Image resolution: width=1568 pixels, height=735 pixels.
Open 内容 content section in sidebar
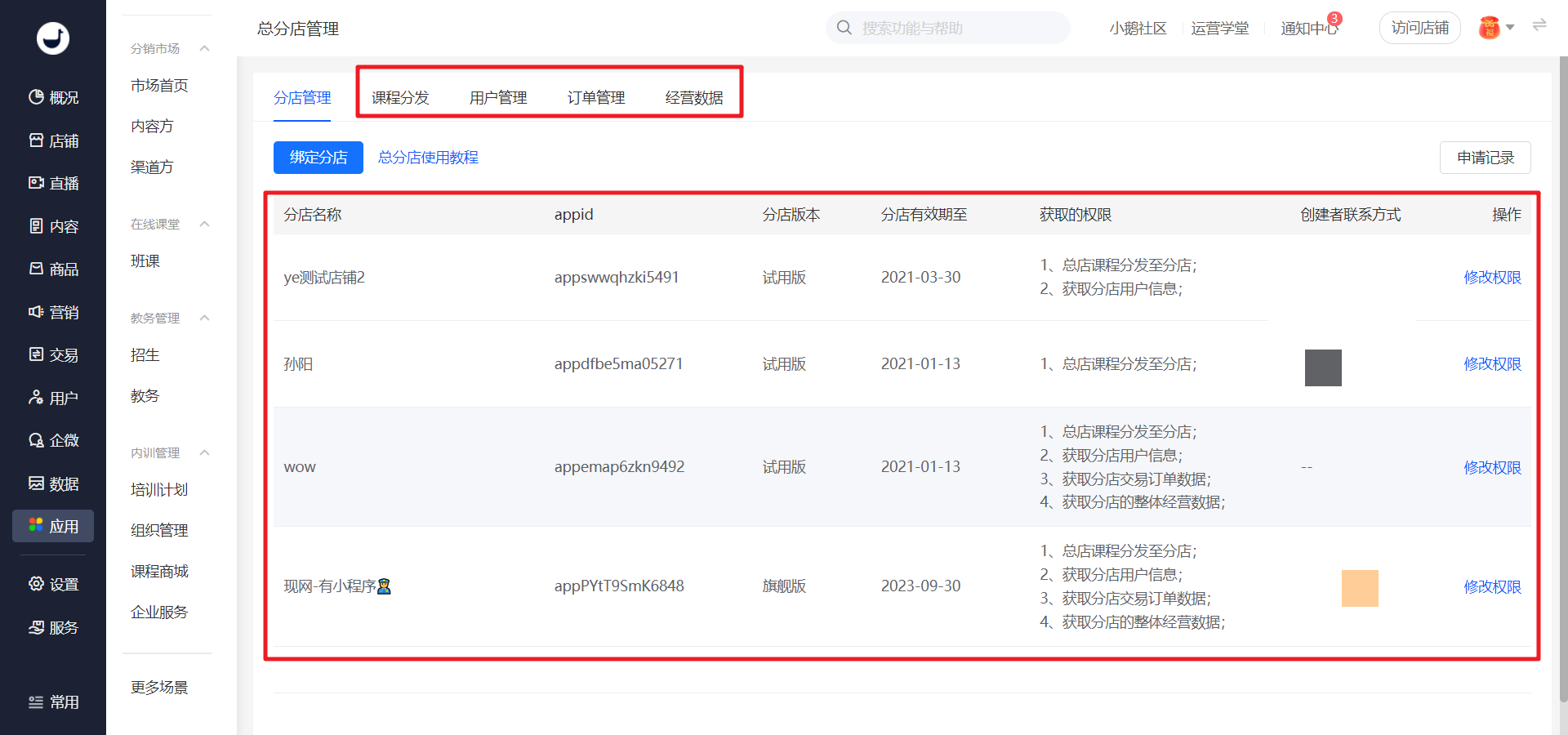pyautogui.click(x=53, y=226)
